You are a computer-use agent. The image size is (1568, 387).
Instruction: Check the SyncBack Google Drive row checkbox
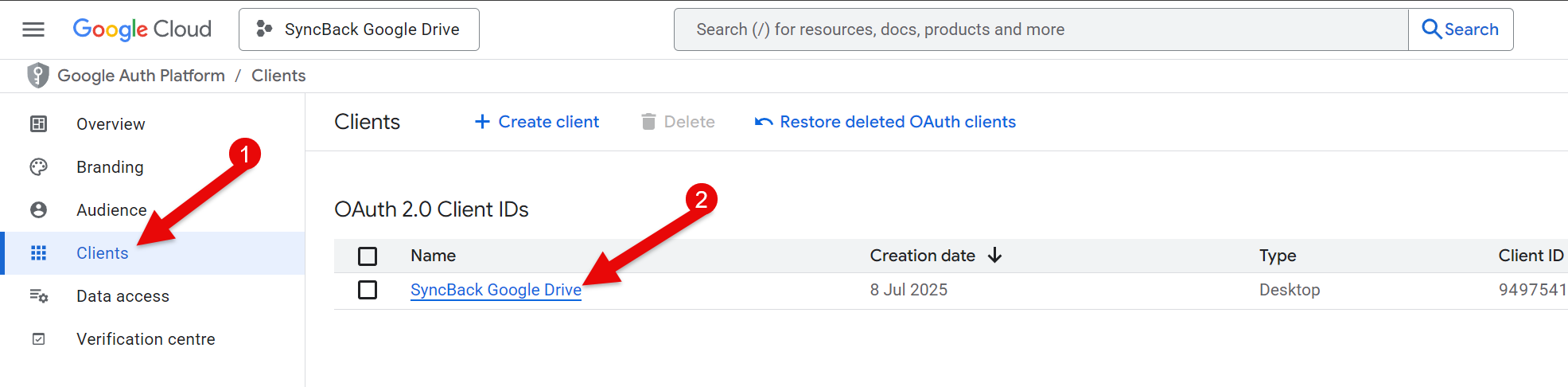[x=368, y=290]
